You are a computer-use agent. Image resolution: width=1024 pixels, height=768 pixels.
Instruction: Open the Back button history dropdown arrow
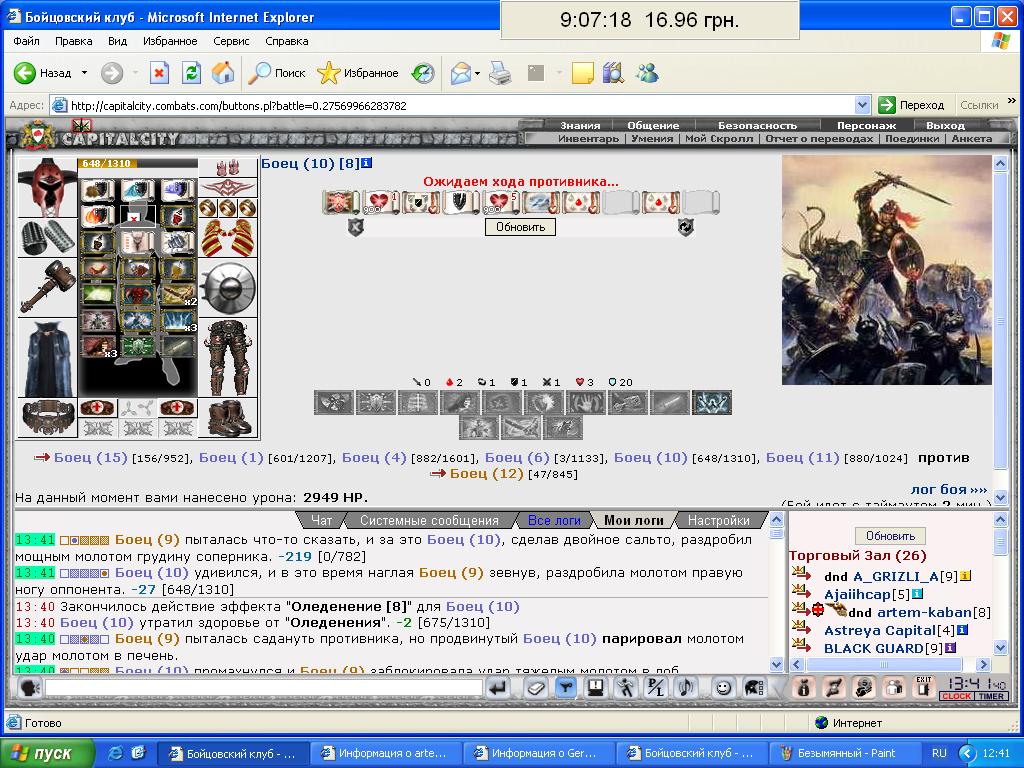click(x=84, y=73)
